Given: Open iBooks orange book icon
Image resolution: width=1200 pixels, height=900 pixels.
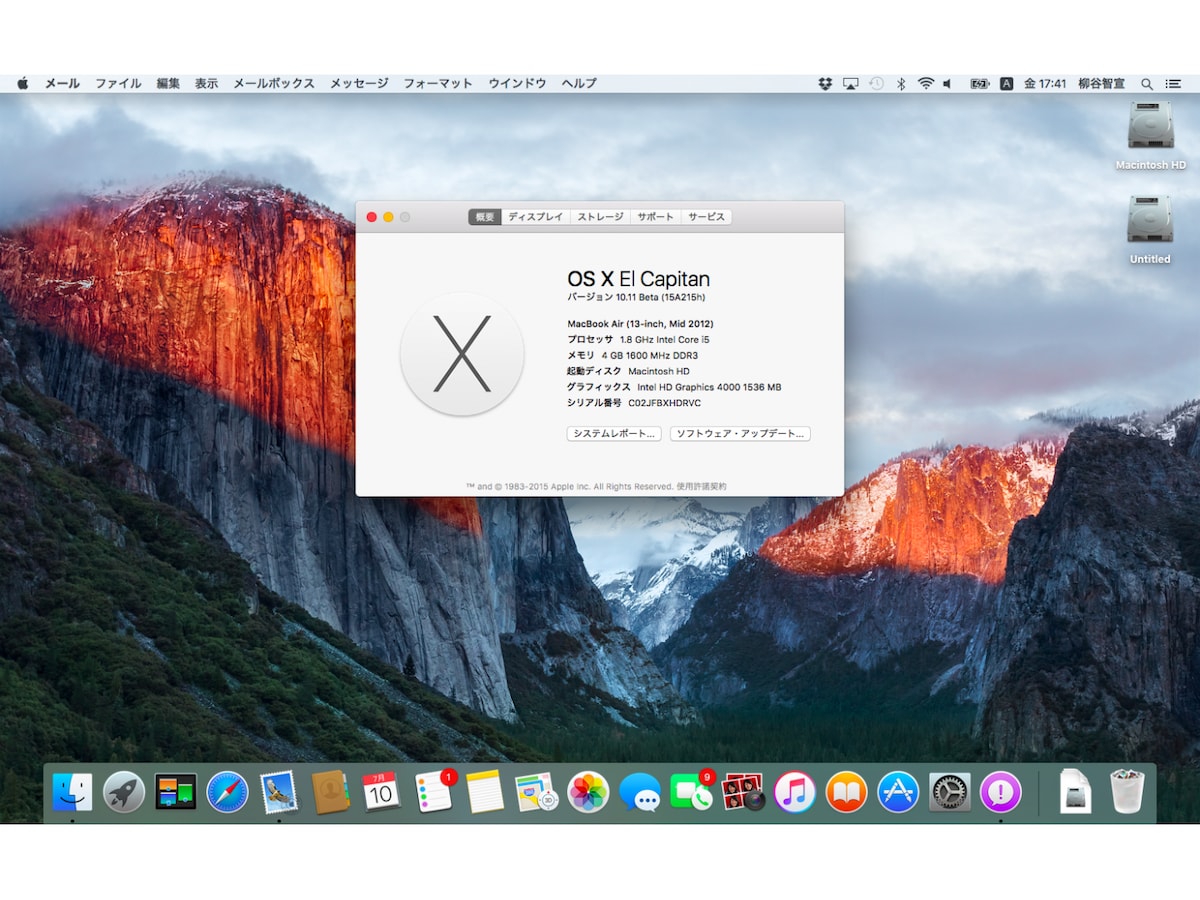Looking at the screenshot, I should click(x=846, y=792).
